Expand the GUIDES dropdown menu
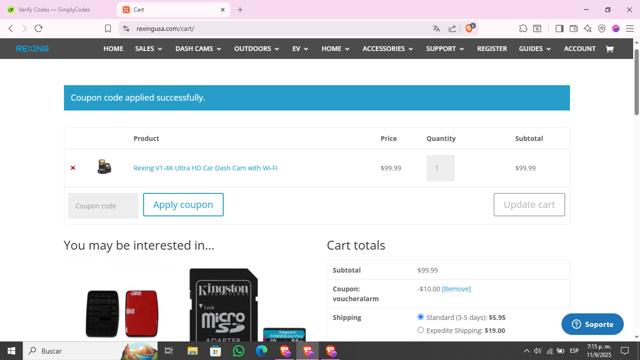The image size is (640, 360). (x=535, y=49)
